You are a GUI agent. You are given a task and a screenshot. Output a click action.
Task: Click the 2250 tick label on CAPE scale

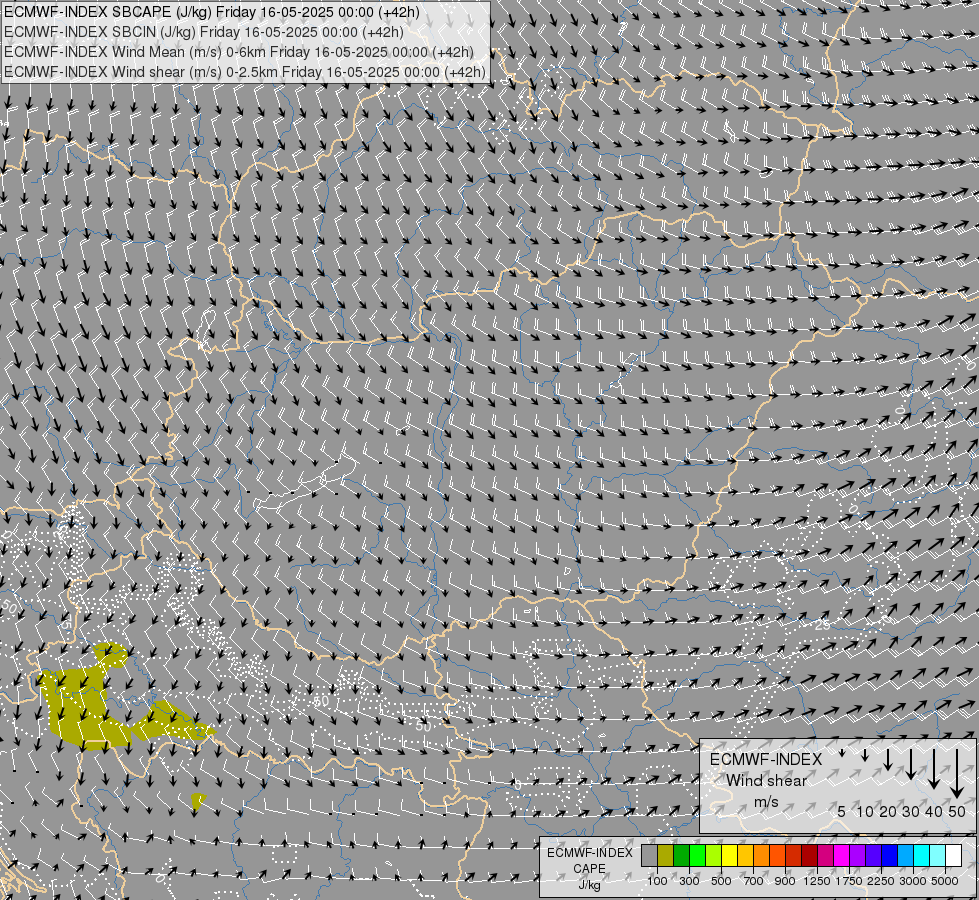(x=881, y=881)
